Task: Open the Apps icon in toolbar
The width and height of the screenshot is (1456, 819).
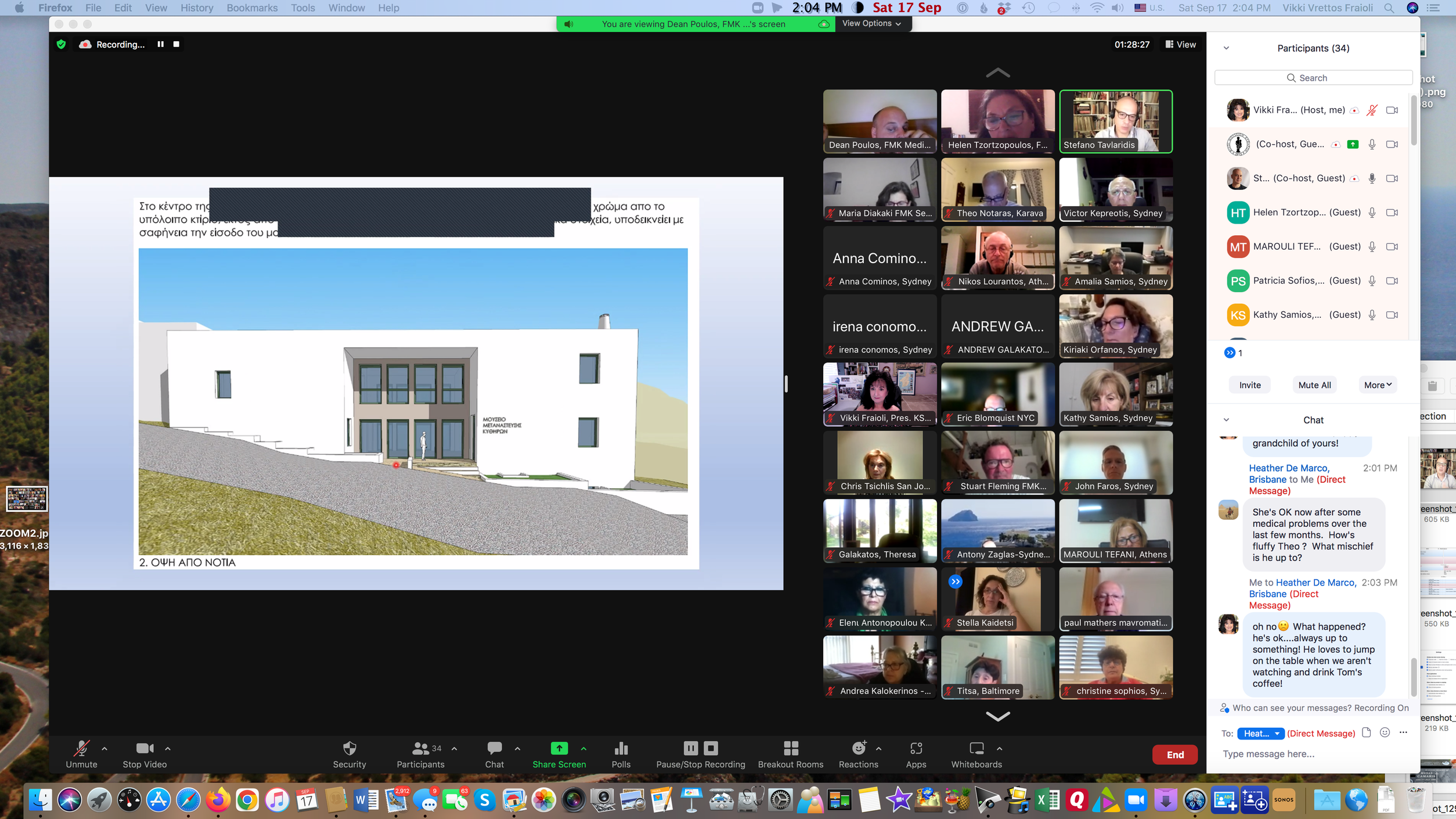Action: 916,748
